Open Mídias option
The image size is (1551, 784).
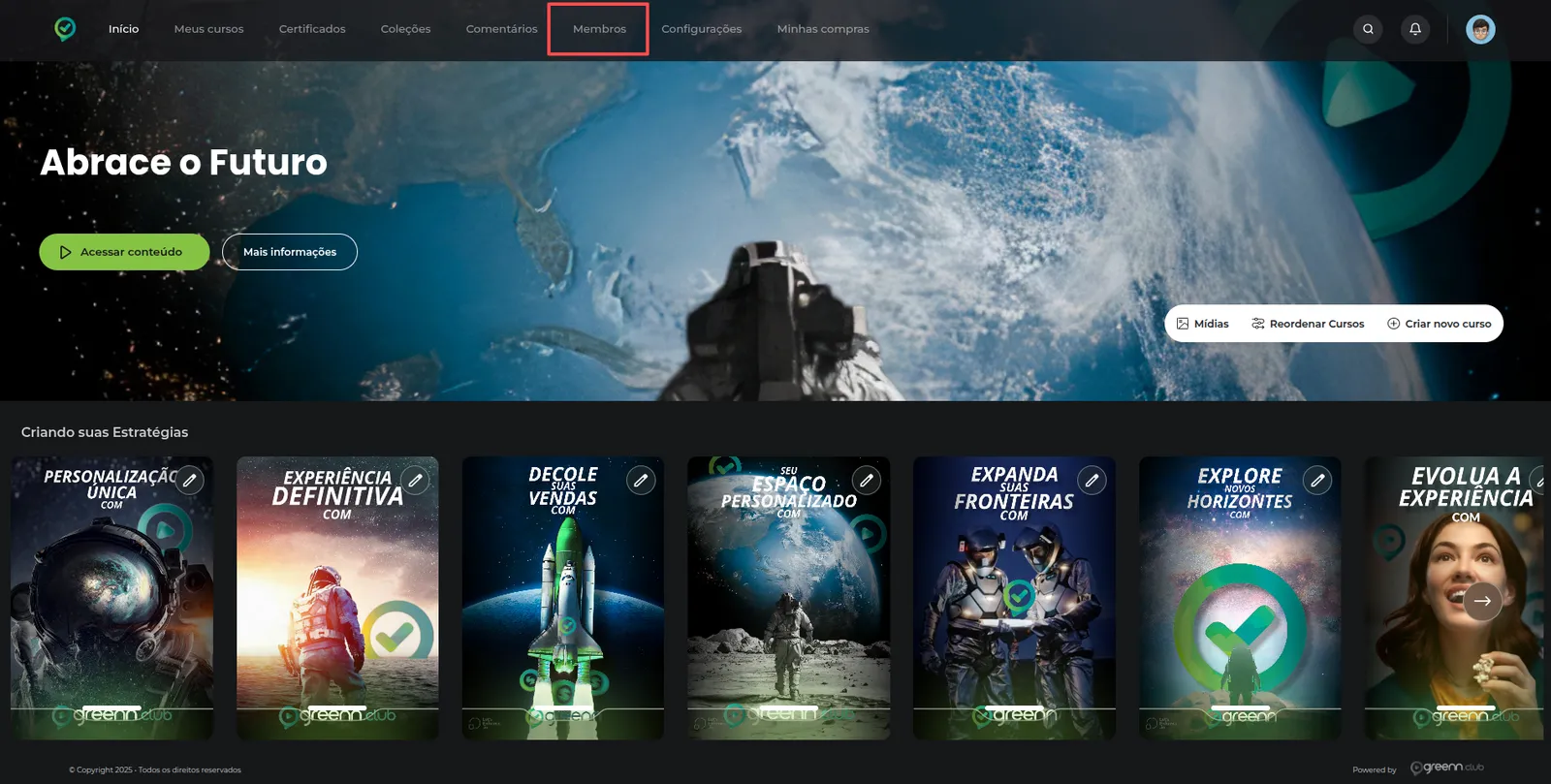(x=1202, y=324)
